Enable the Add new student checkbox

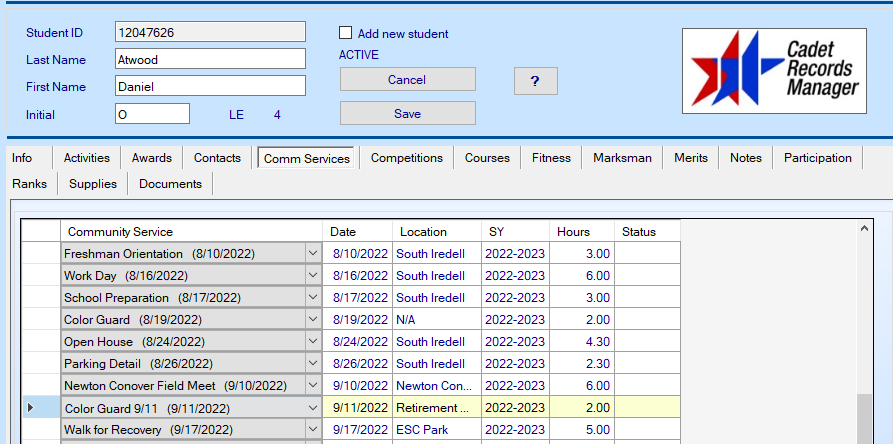[x=346, y=33]
